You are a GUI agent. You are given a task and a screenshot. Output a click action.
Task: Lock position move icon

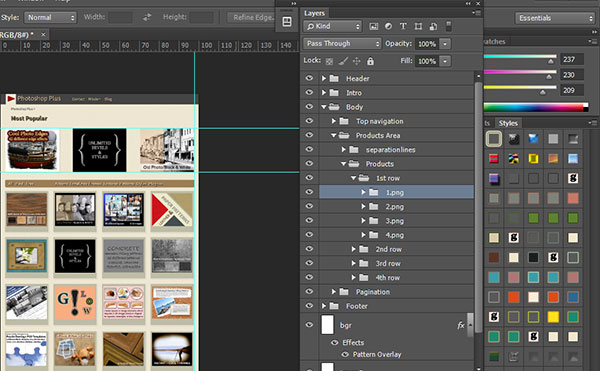point(357,61)
